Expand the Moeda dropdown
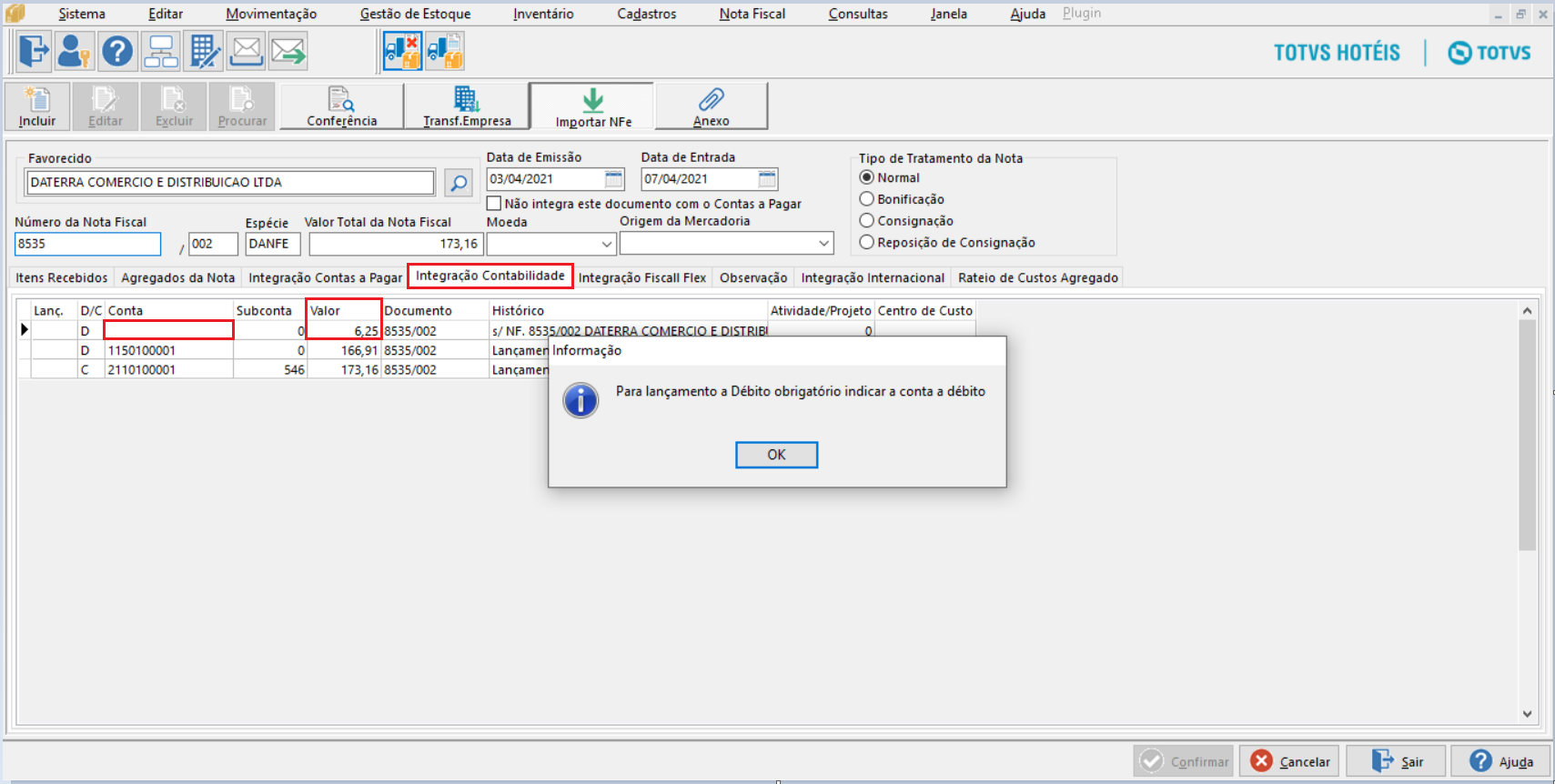Viewport: 1555px width, 784px height. pos(607,244)
